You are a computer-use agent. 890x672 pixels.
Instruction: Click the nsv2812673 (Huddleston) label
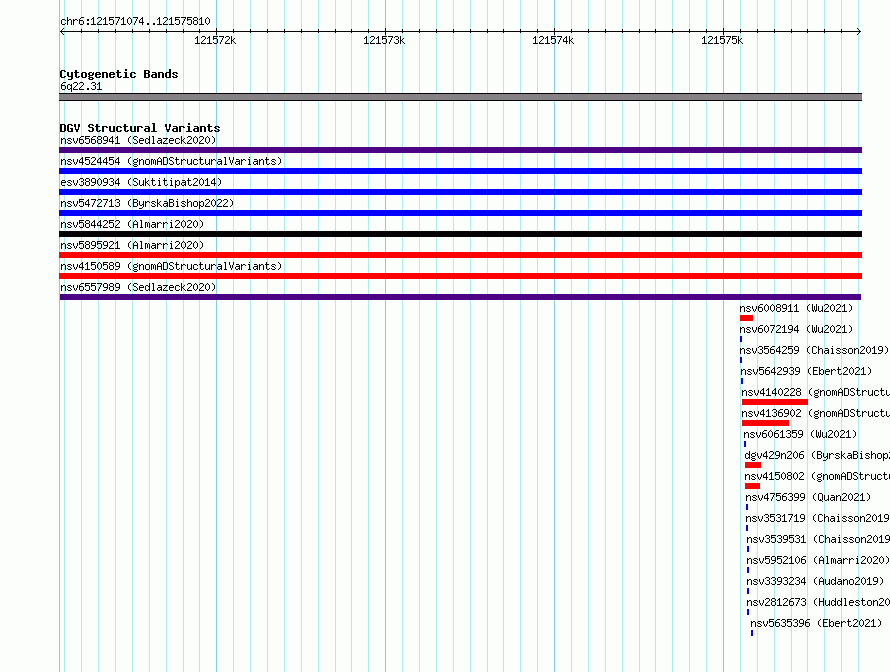click(x=818, y=602)
